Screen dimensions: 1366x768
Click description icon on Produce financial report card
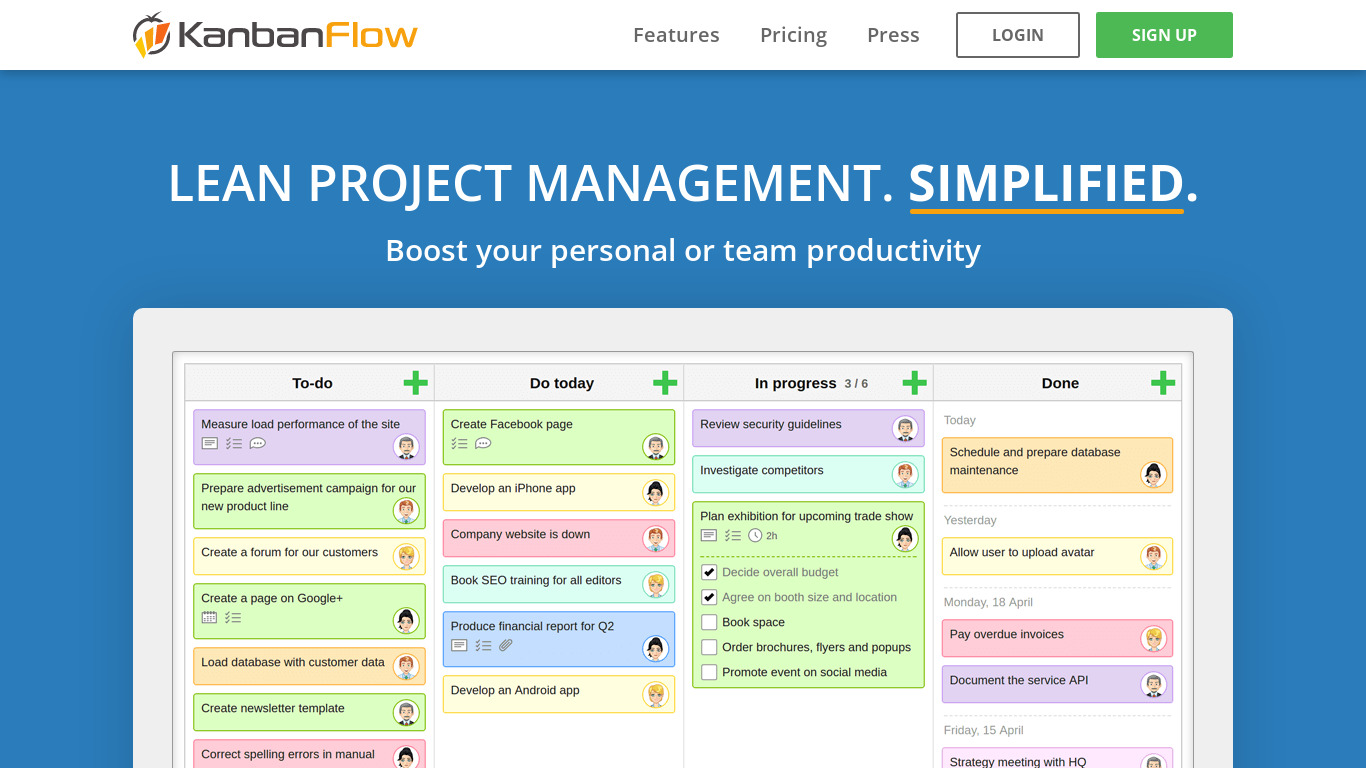[x=459, y=645]
